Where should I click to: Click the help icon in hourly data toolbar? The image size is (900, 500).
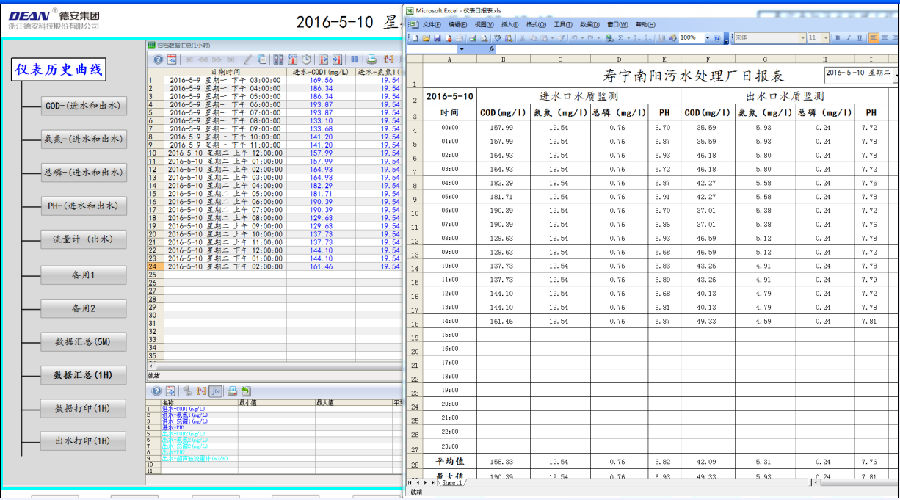coord(158,59)
